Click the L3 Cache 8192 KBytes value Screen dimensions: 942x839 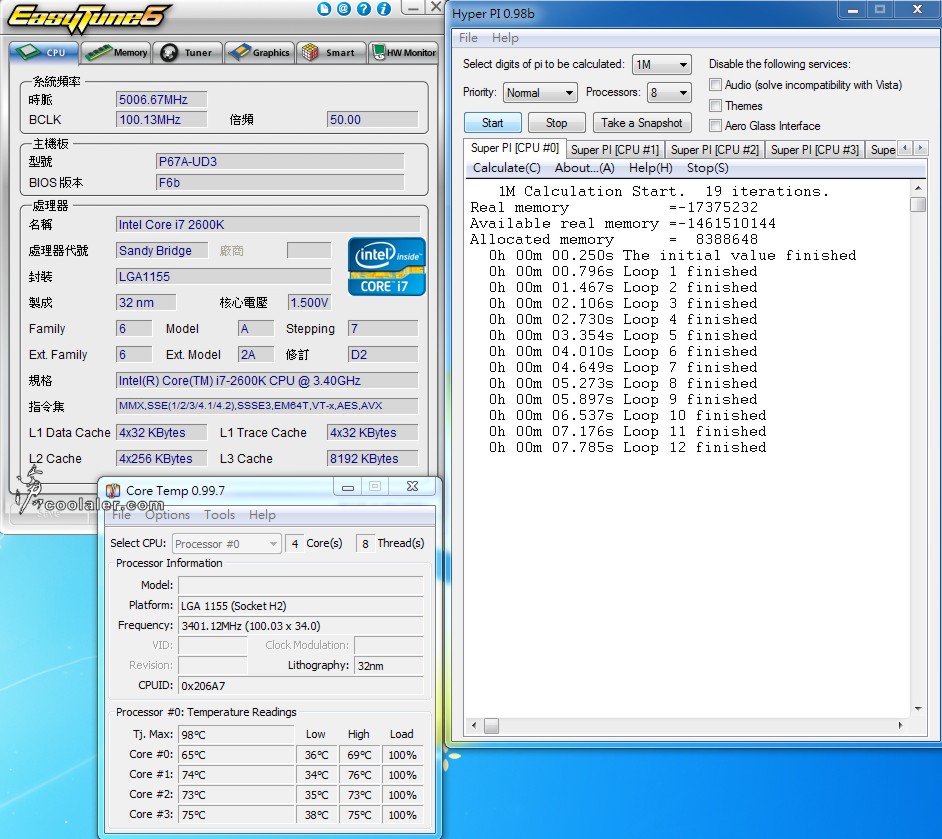click(x=372, y=459)
